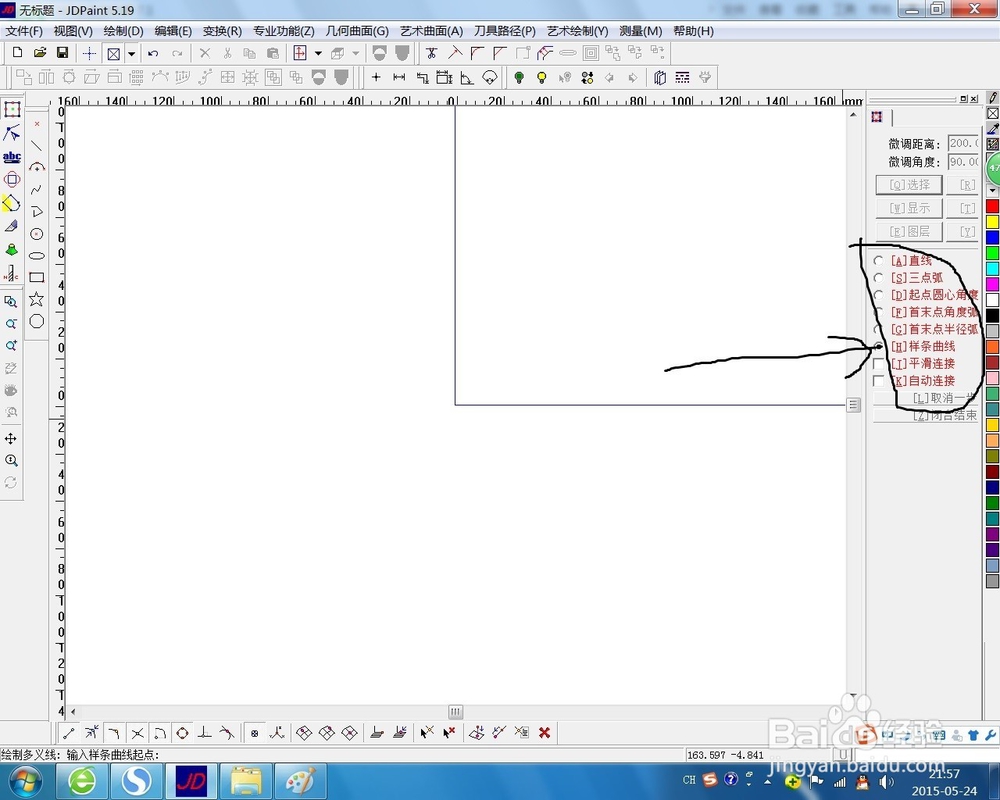Select the green light bulb icon
1000x800 pixels.
tap(519, 78)
